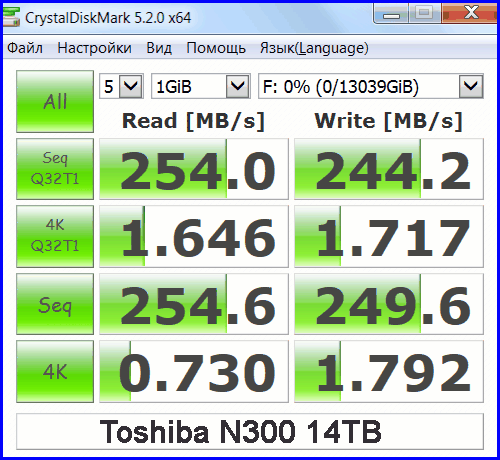Click the Seq write value 249.6
Screen dimensions: 500x460
389,304
